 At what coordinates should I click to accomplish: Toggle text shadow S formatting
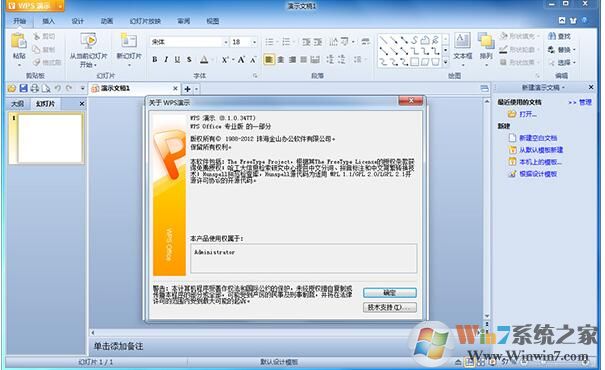189,60
